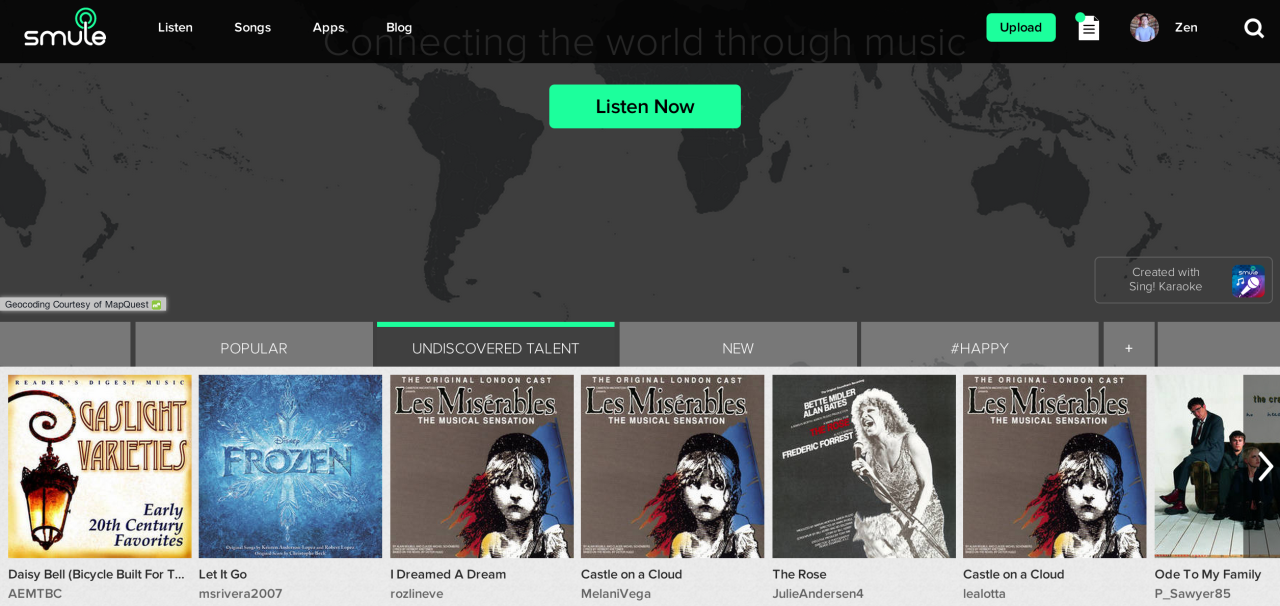Open the Frozen album cover thumbnail

click(x=290, y=466)
